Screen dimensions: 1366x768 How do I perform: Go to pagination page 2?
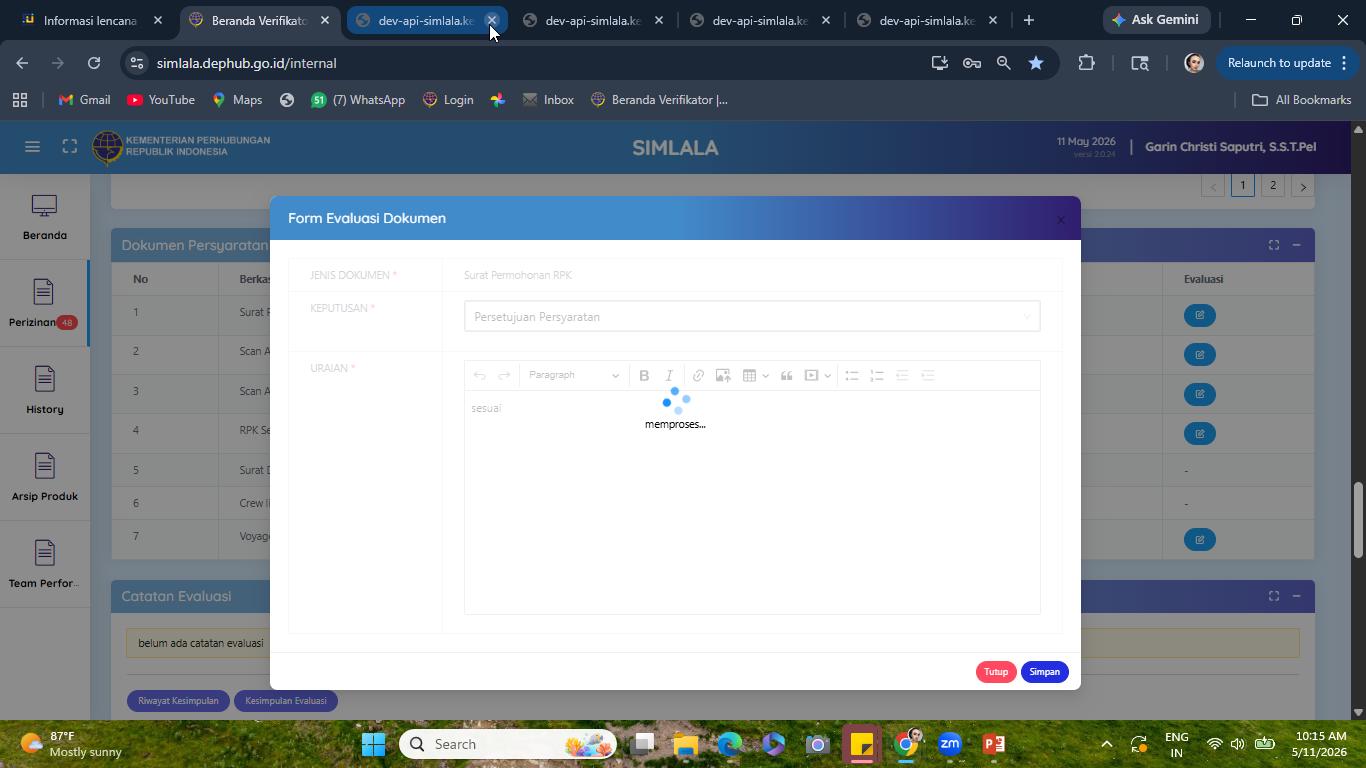pyautogui.click(x=1273, y=186)
